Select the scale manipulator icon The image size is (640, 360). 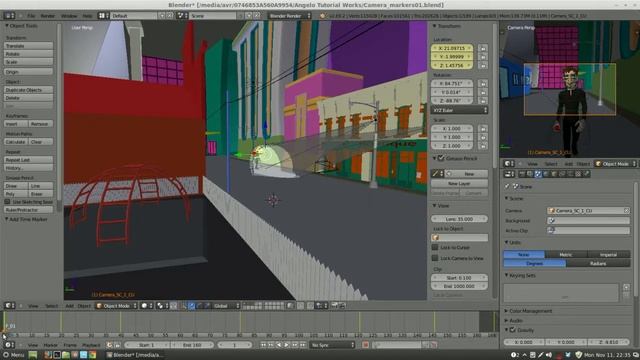207,306
